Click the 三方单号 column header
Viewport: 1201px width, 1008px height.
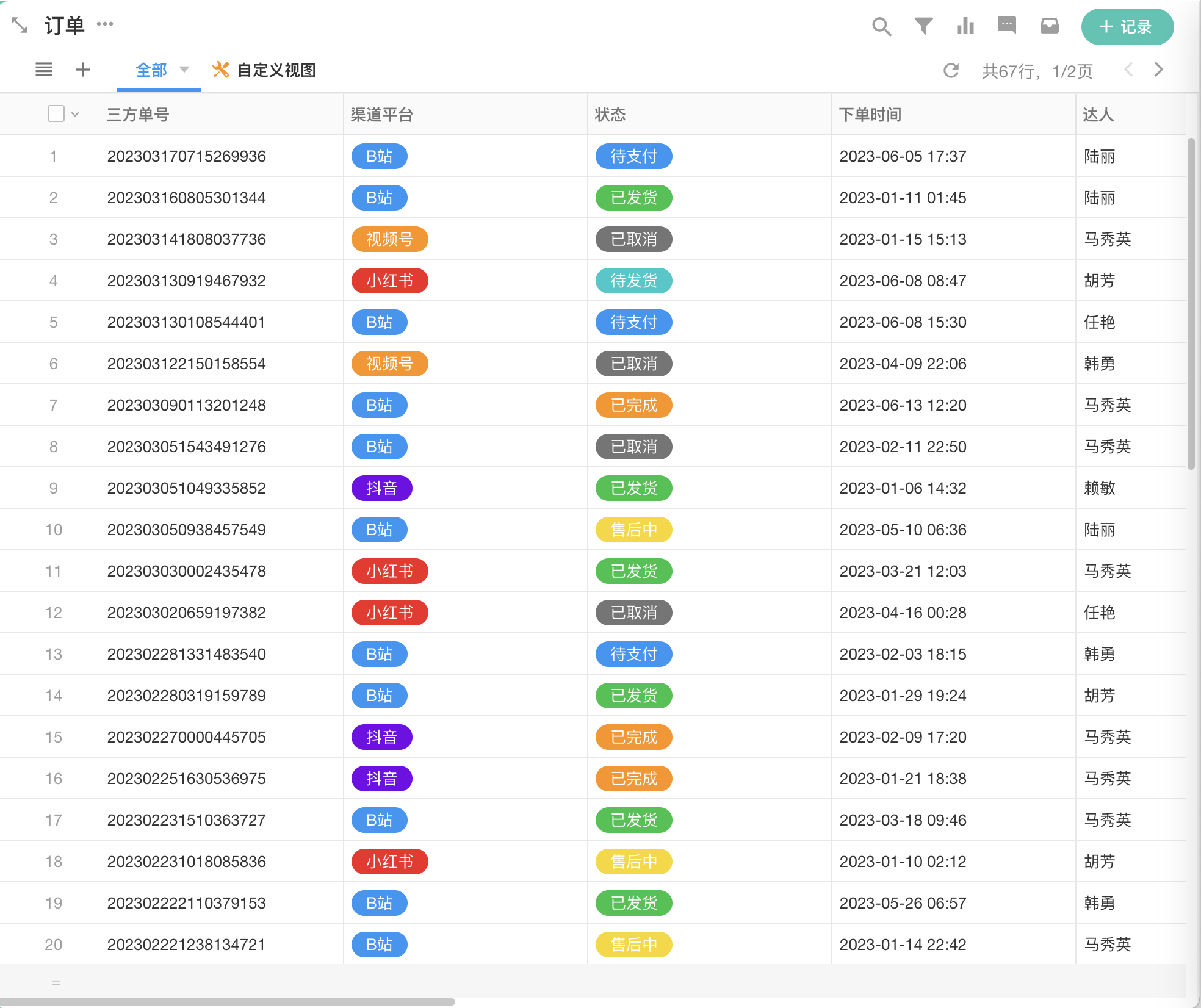point(138,115)
